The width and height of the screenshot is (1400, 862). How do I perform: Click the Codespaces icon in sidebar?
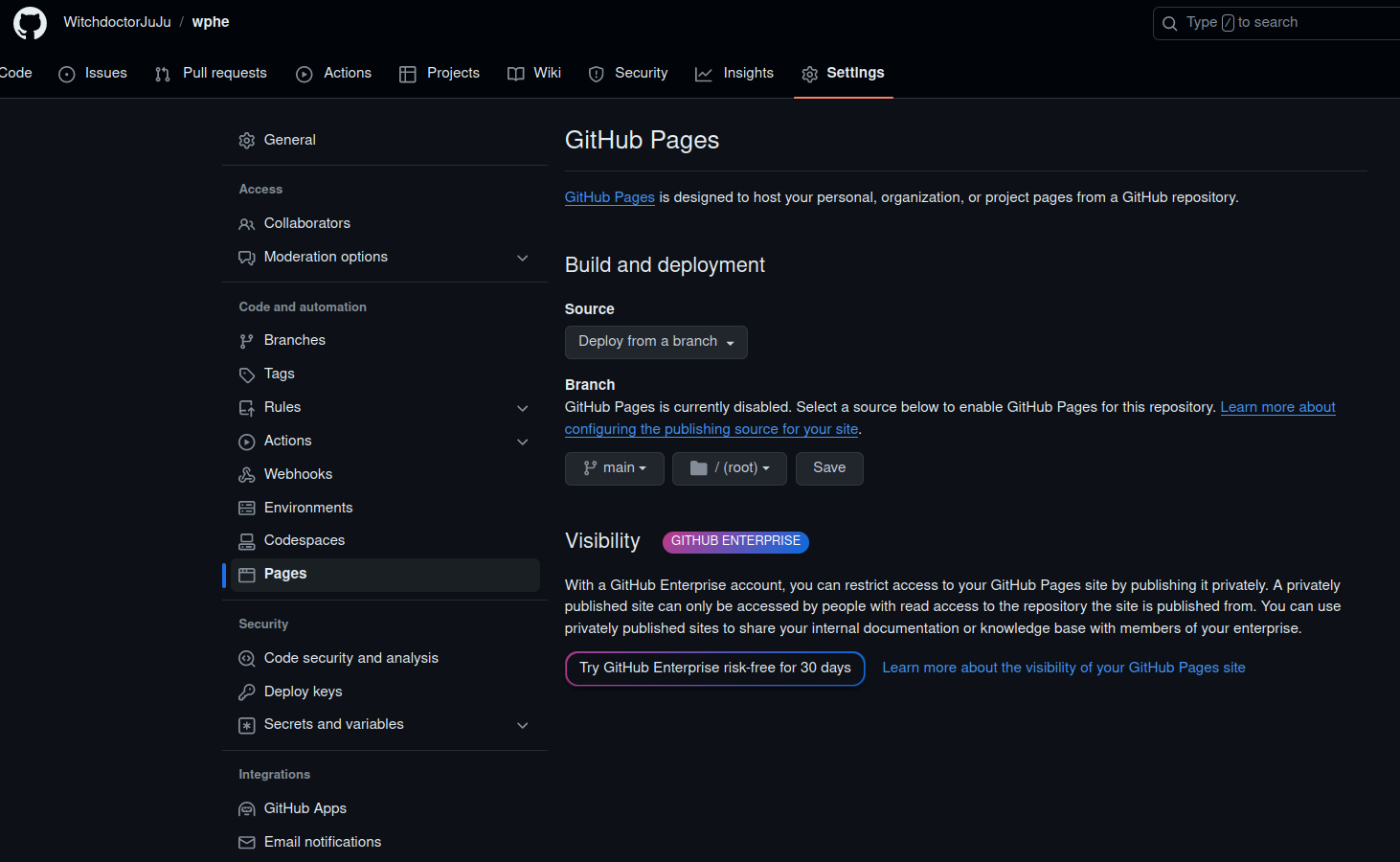[x=246, y=541]
